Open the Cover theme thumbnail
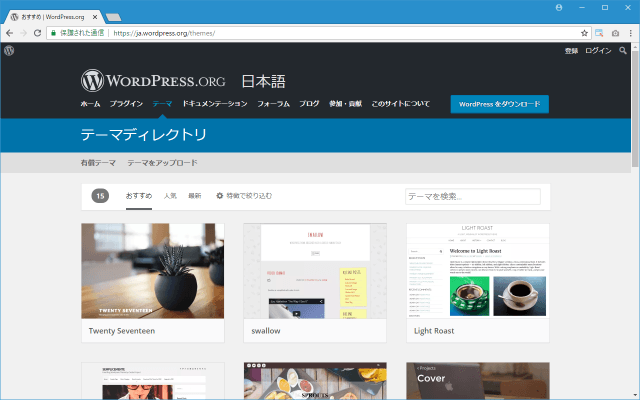640x400 pixels. 478,381
